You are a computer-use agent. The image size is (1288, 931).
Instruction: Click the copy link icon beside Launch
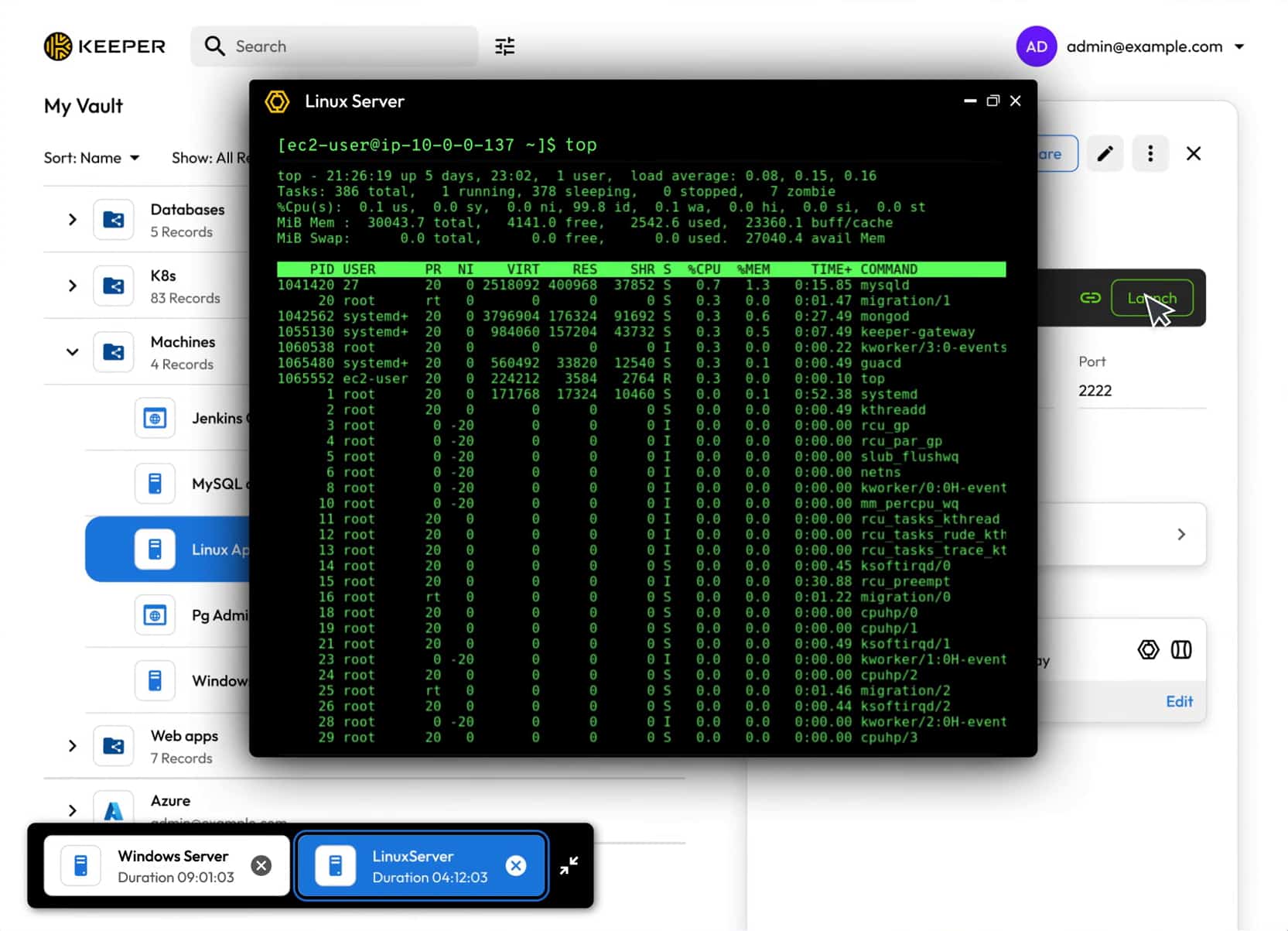[1090, 298]
